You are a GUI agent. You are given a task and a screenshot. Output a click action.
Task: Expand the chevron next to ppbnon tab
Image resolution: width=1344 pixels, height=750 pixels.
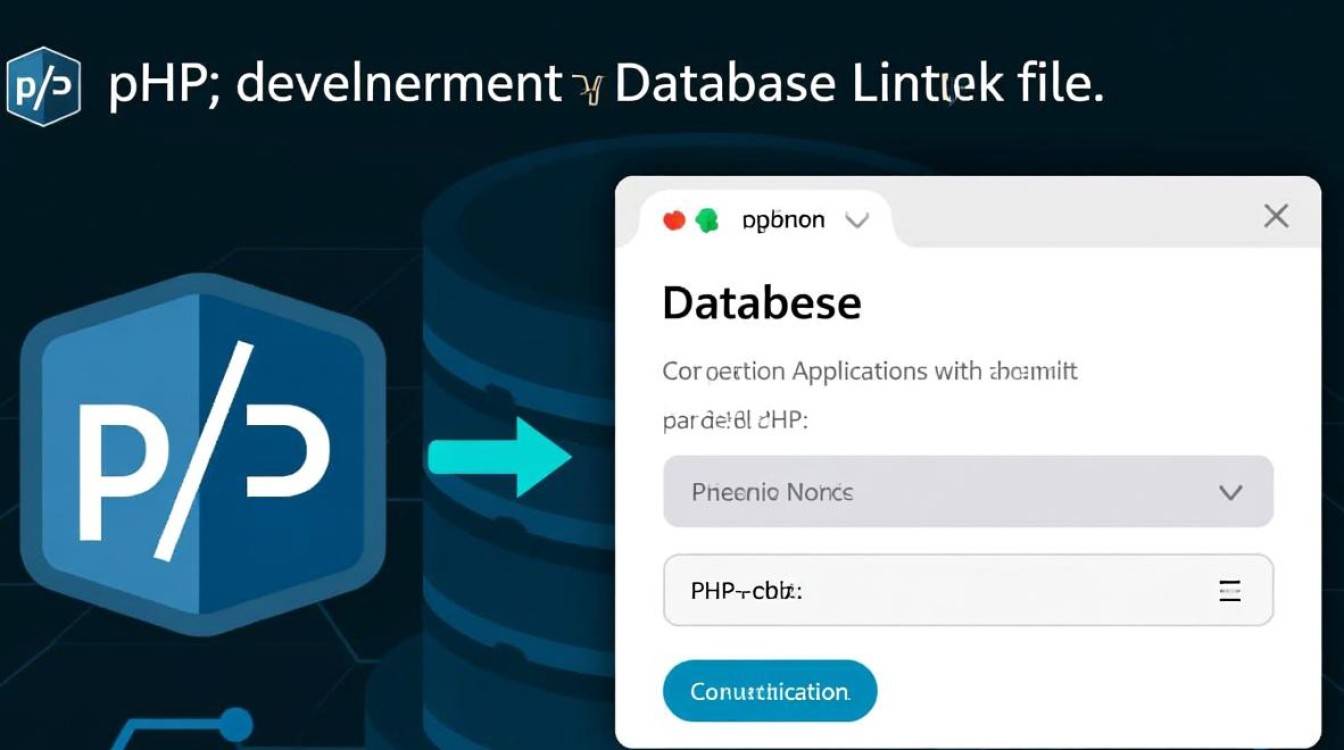tap(857, 221)
